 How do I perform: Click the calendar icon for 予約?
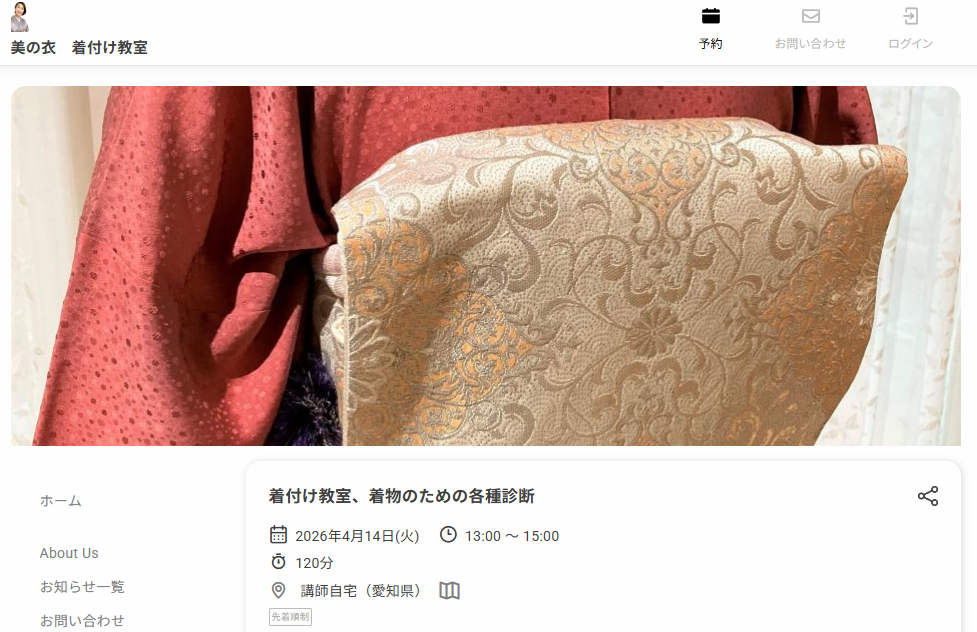(x=710, y=16)
